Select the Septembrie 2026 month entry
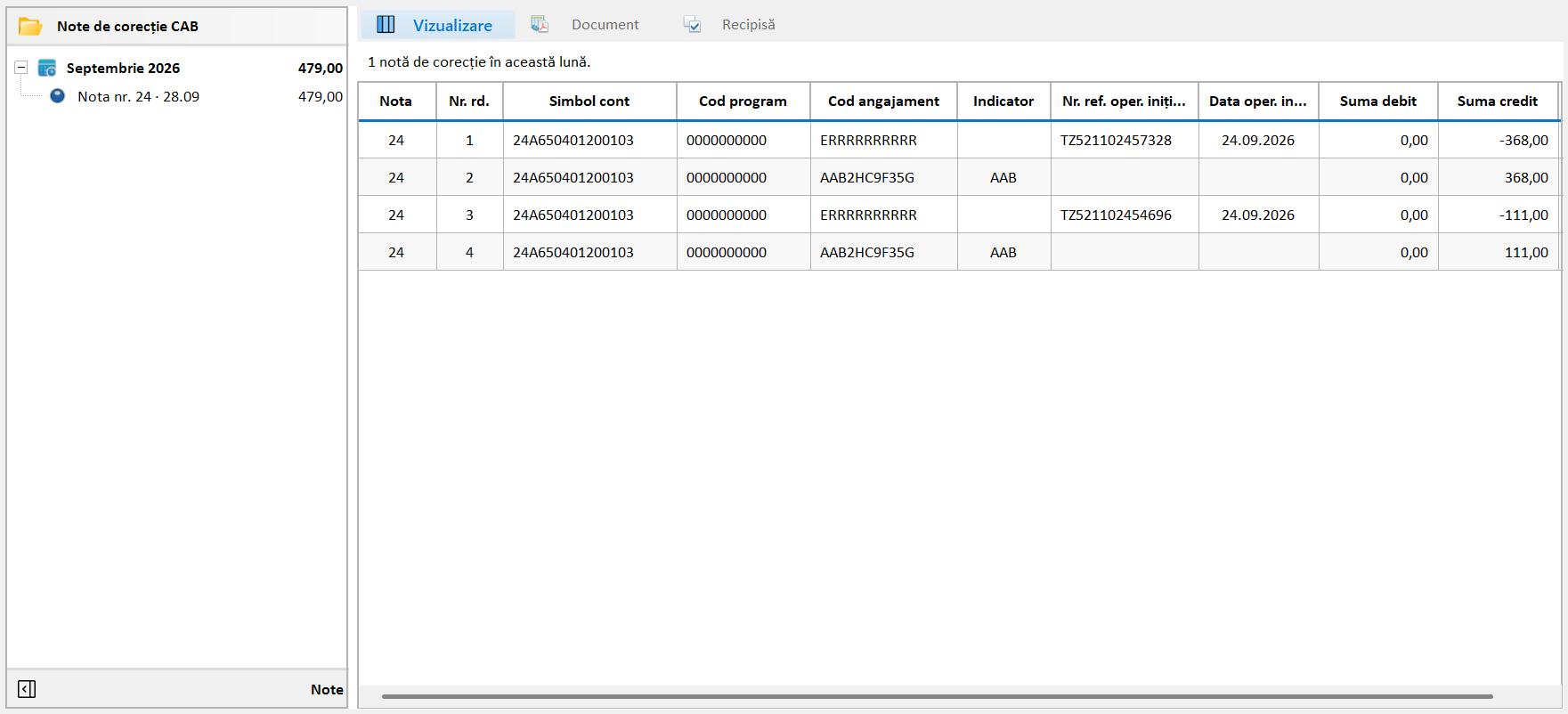 (x=123, y=68)
